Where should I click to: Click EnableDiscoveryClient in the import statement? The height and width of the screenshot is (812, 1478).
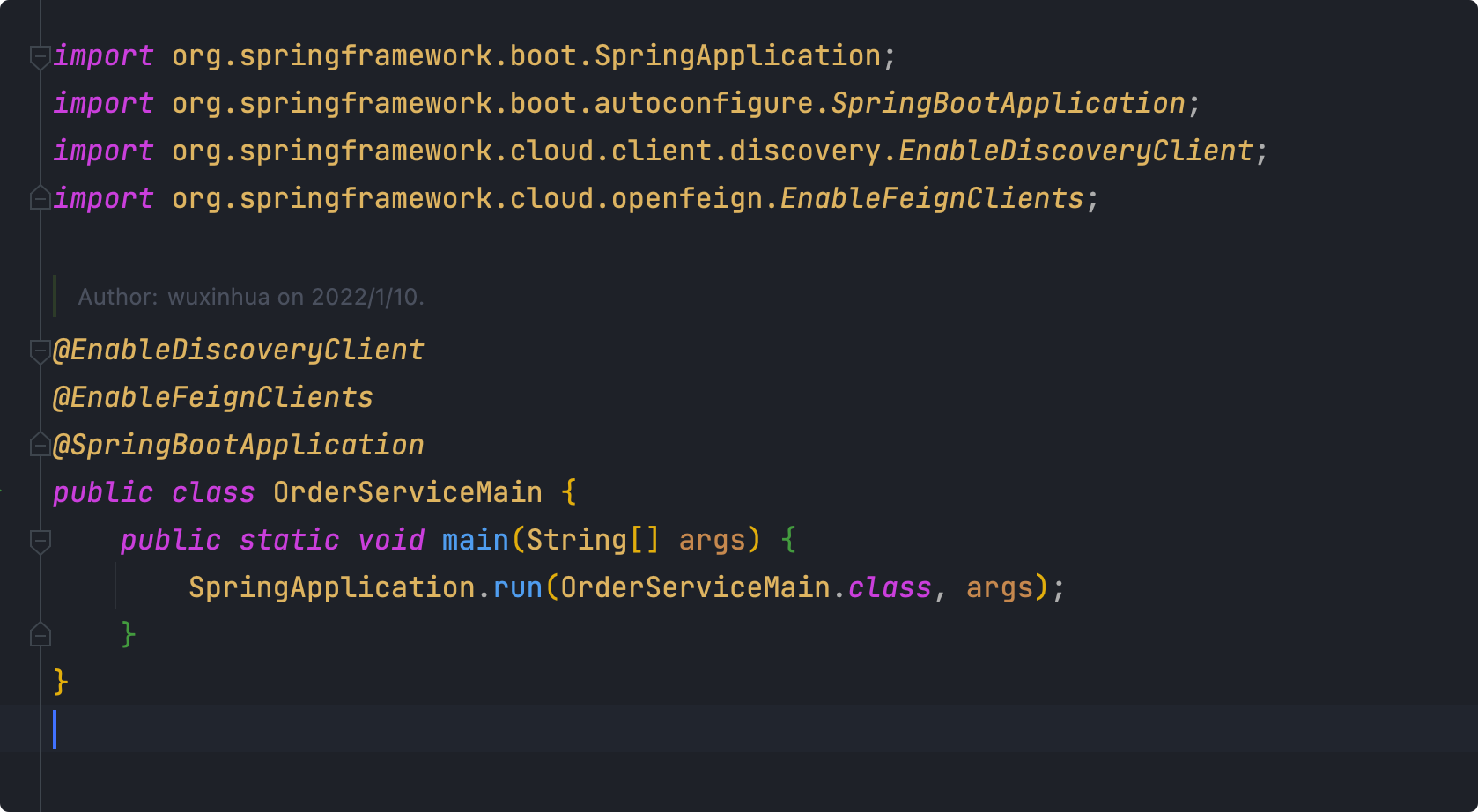pyautogui.click(x=1075, y=151)
